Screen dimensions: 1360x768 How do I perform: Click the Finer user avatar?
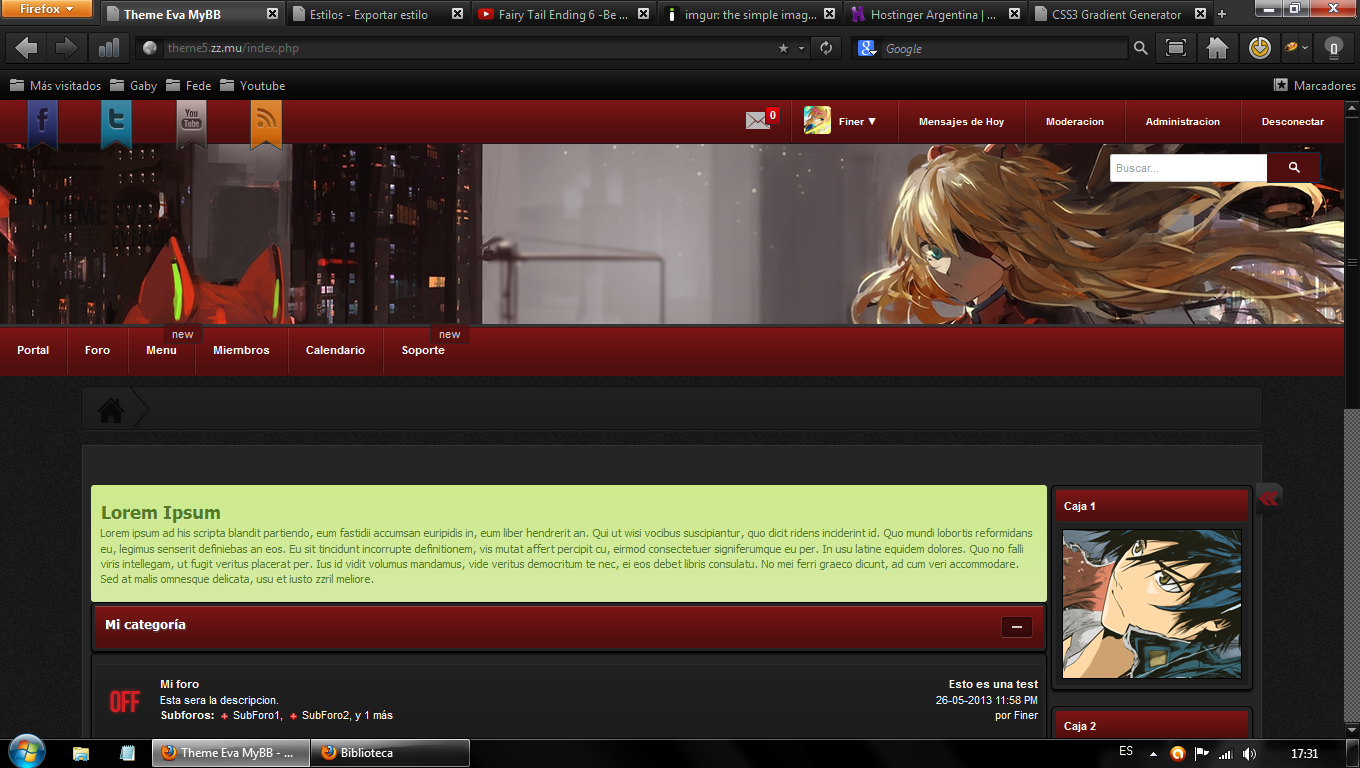click(x=817, y=121)
